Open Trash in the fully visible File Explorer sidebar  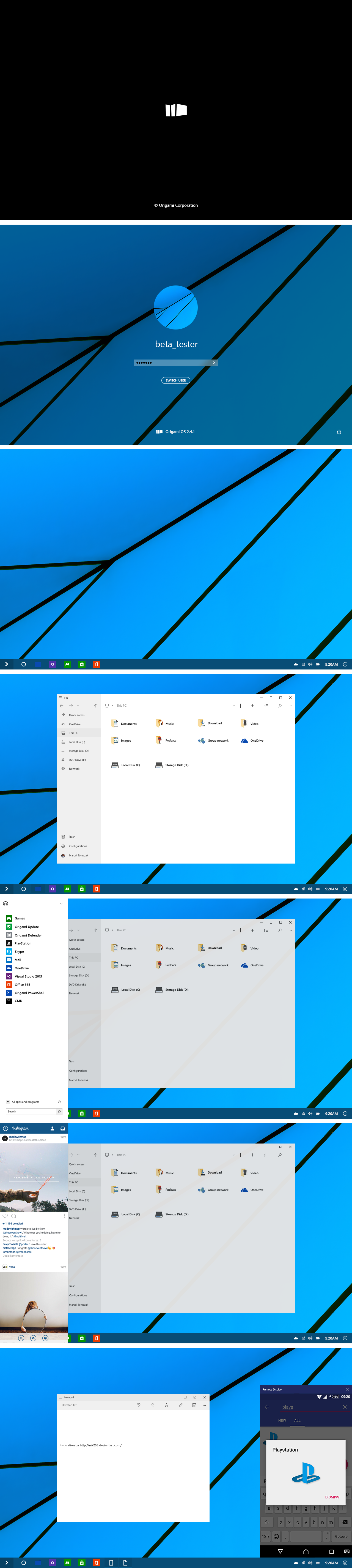[68, 836]
